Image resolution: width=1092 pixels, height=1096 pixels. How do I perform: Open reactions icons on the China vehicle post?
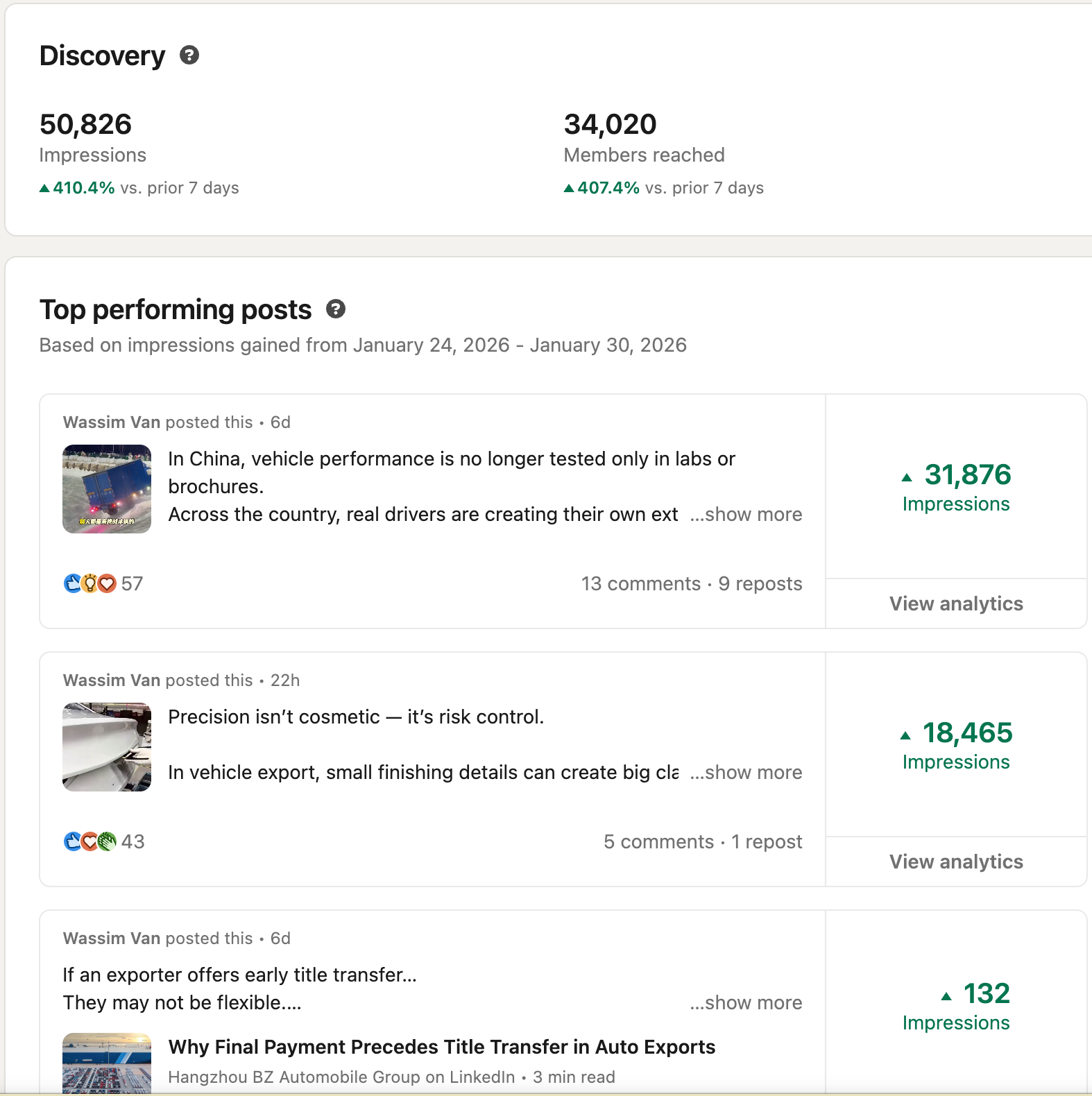pyautogui.click(x=90, y=583)
